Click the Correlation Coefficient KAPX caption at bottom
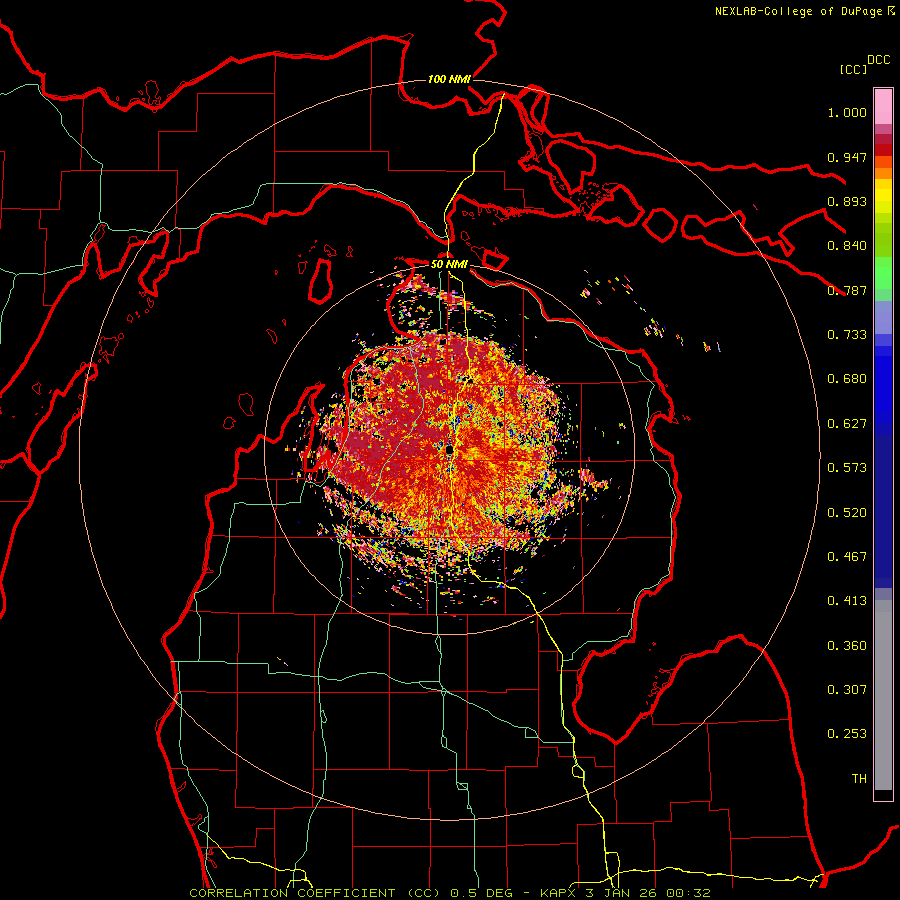This screenshot has width=900, height=900. click(x=449, y=893)
